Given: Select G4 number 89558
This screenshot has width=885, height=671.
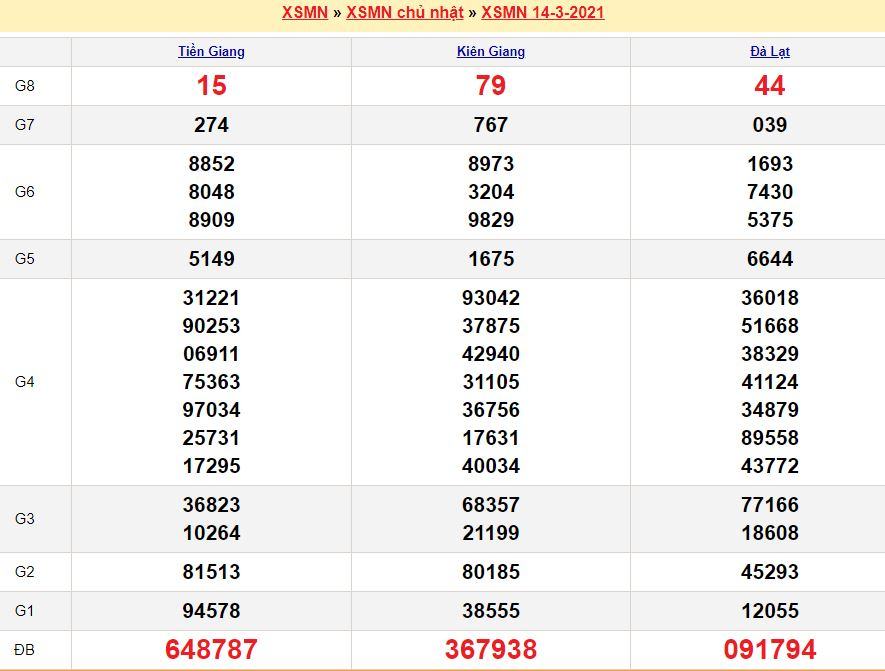Looking at the screenshot, I should 770,438.
